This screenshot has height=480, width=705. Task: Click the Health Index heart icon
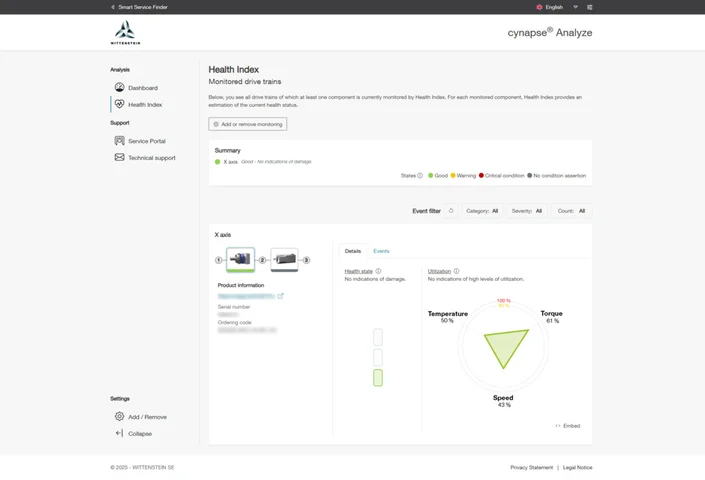pyautogui.click(x=119, y=104)
